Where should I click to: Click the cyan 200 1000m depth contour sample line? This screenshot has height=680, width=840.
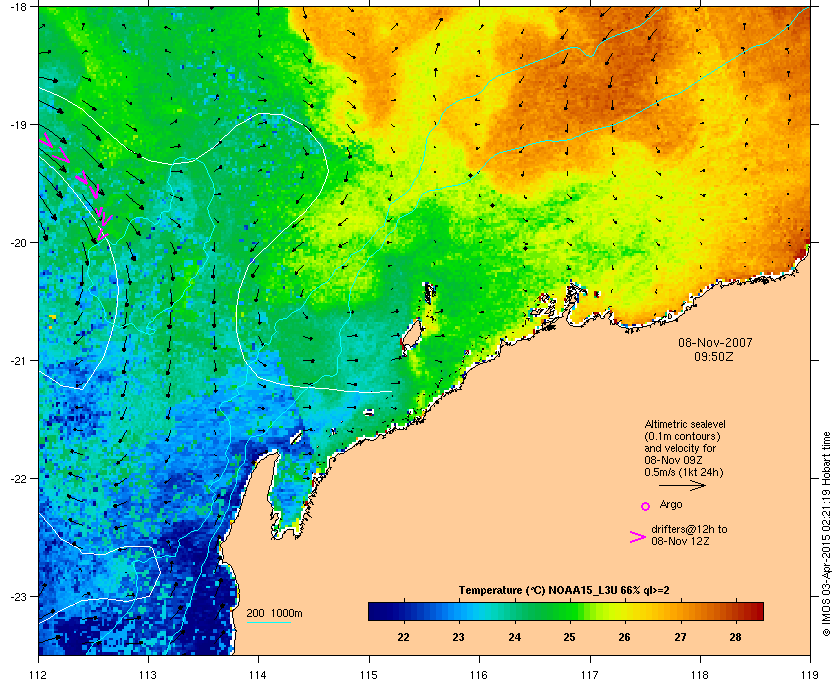click(268, 623)
